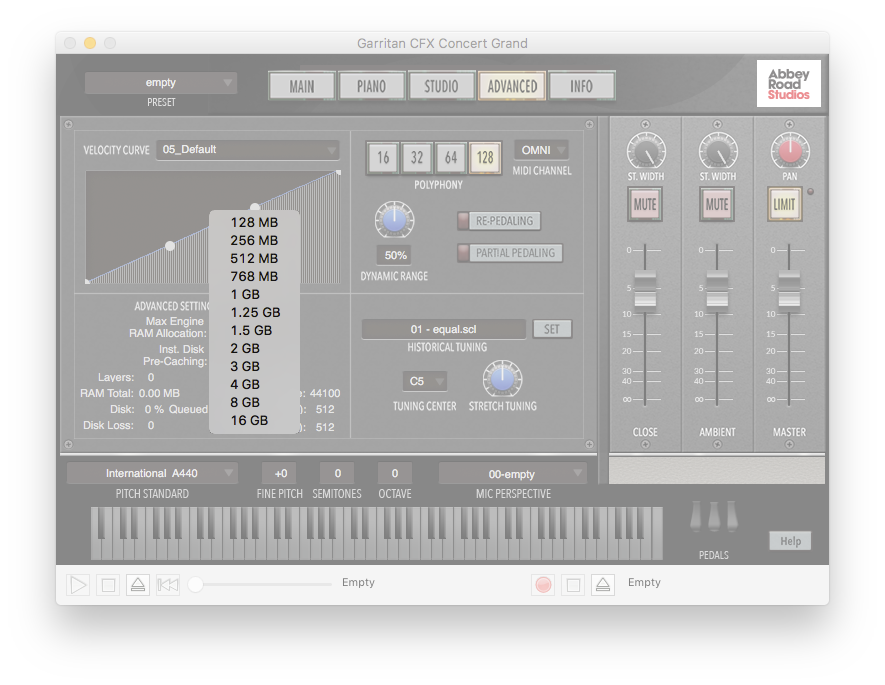Choose 768 MB RAM allocation
This screenshot has width=885, height=685.
tap(254, 276)
